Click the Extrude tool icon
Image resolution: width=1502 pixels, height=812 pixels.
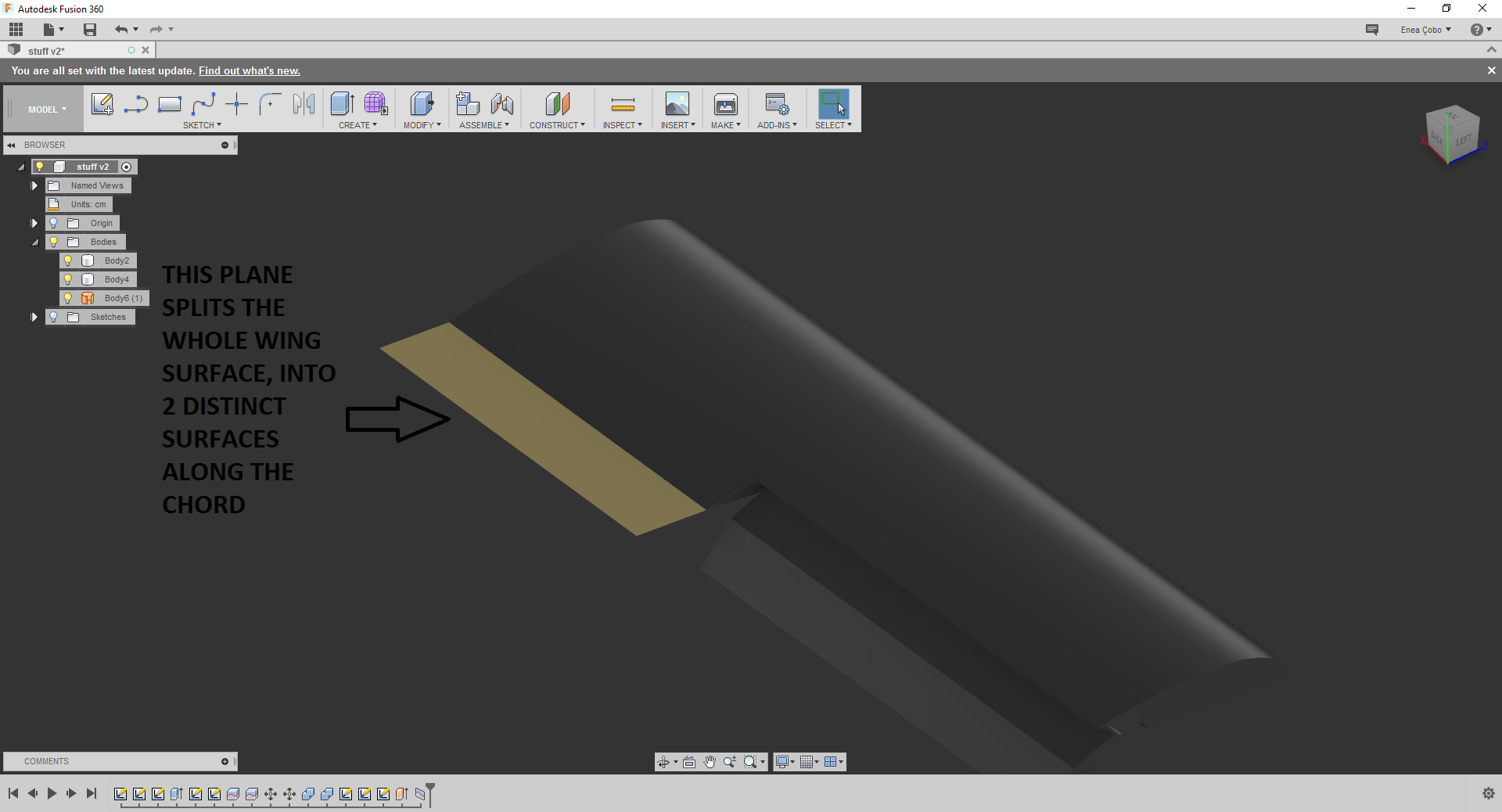[342, 103]
